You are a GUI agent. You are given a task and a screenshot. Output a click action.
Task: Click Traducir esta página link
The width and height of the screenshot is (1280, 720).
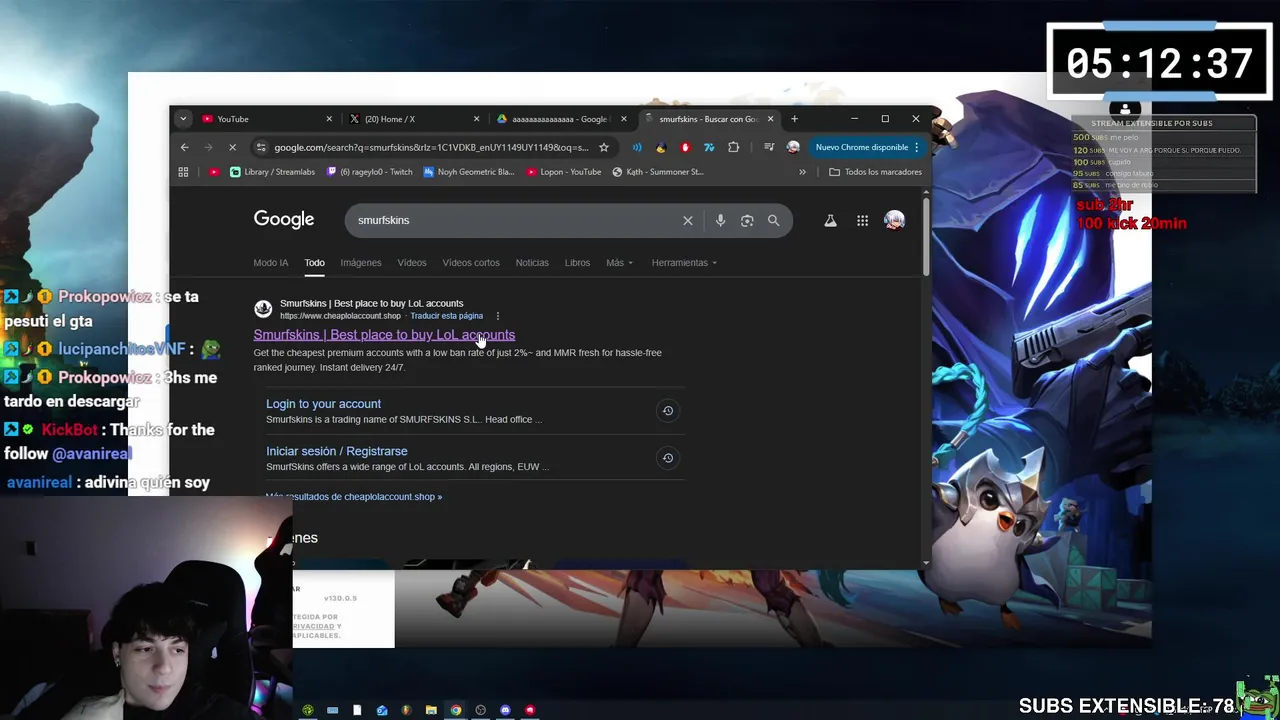click(x=446, y=316)
